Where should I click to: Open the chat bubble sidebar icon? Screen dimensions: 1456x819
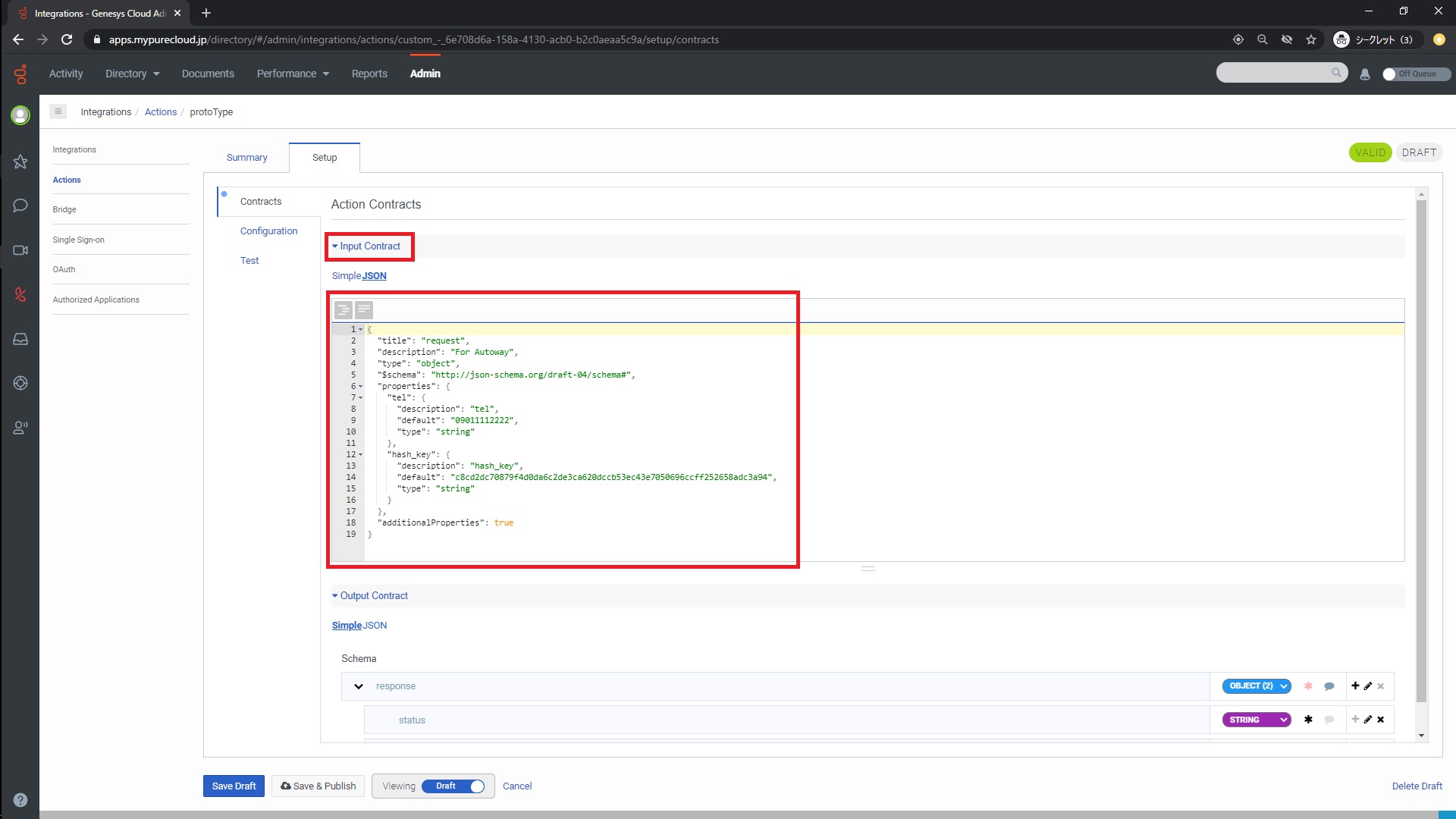[20, 206]
